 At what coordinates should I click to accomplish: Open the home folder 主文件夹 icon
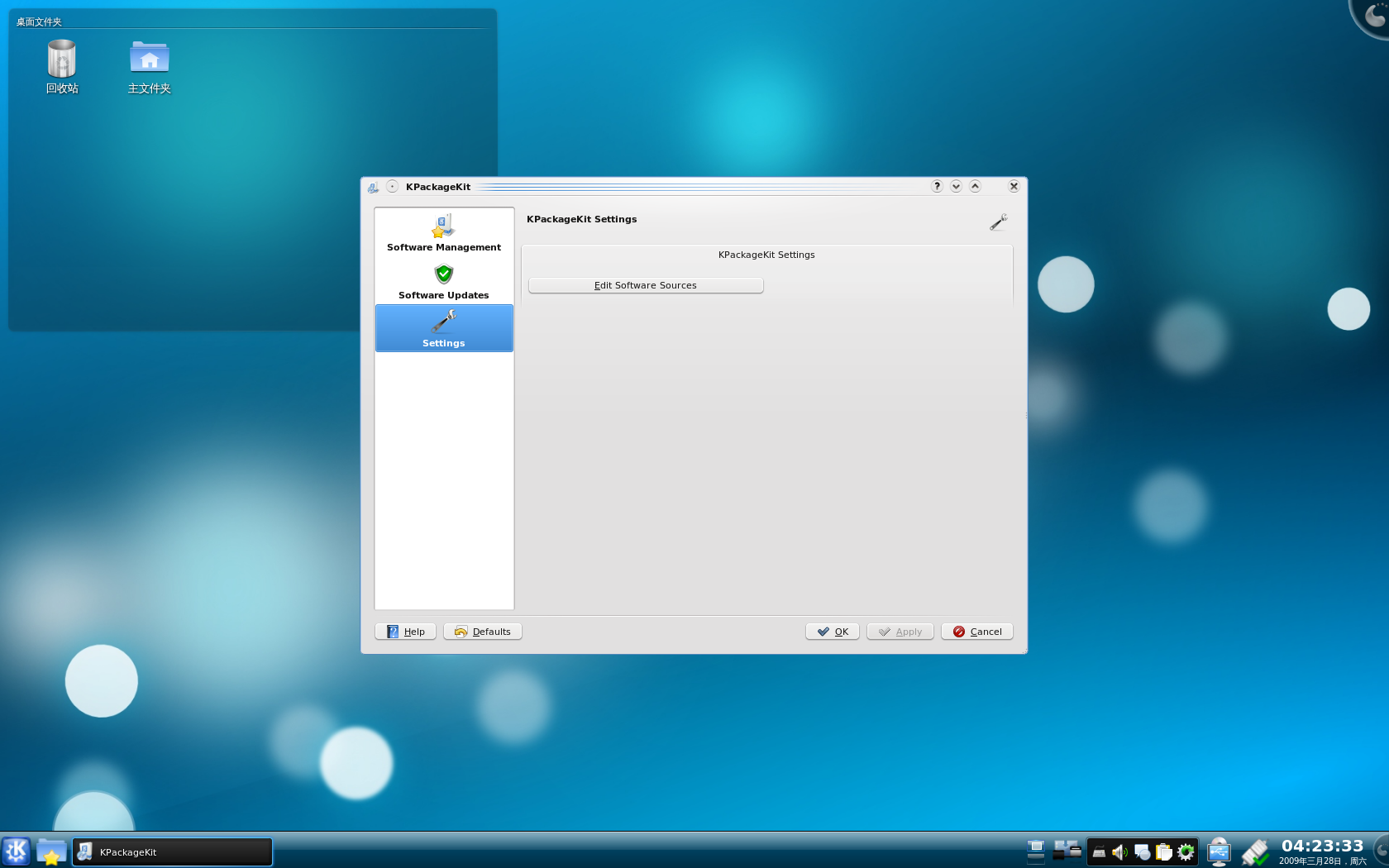150,67
